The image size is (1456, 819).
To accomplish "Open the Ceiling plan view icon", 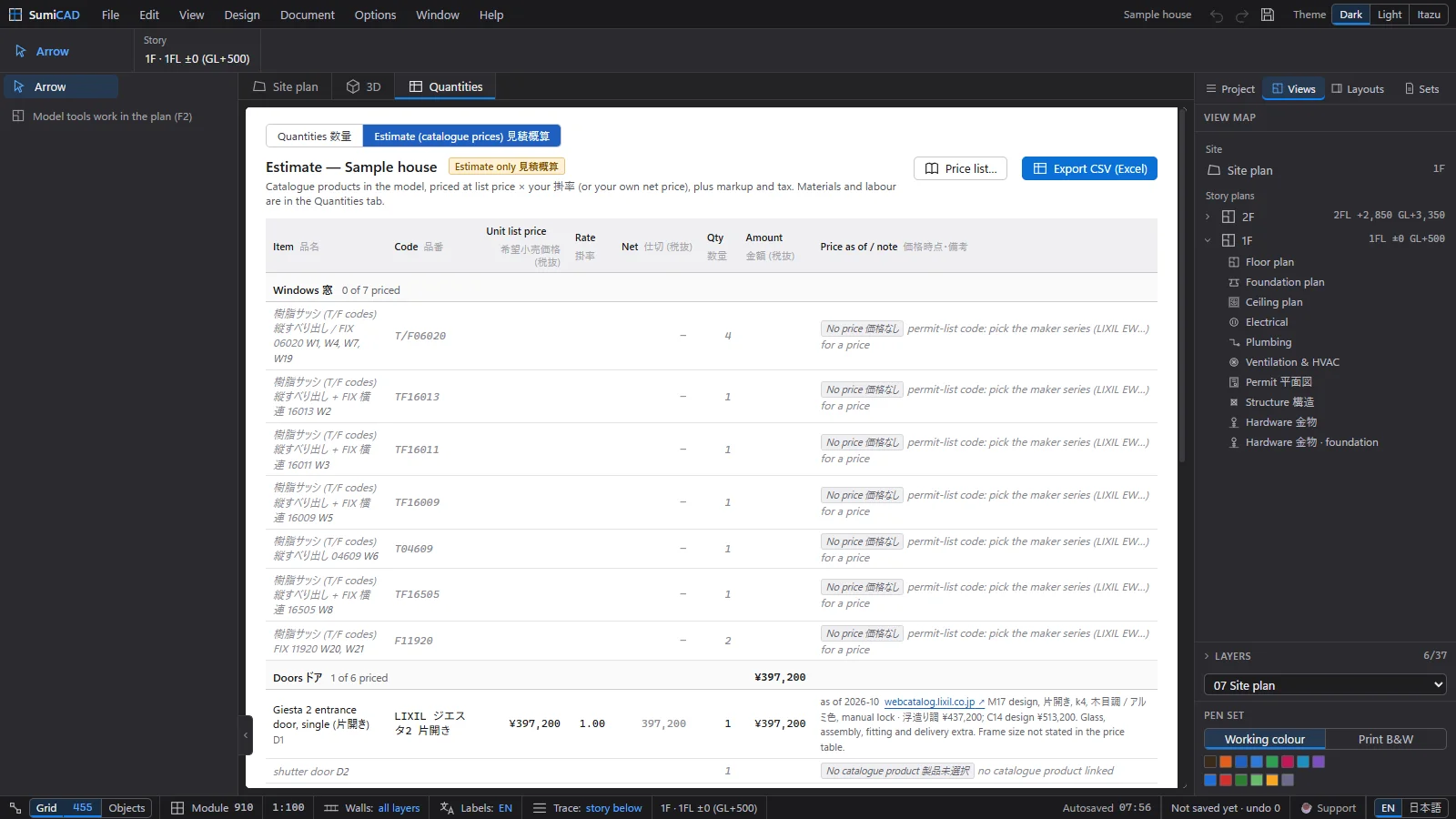I will tap(1234, 302).
